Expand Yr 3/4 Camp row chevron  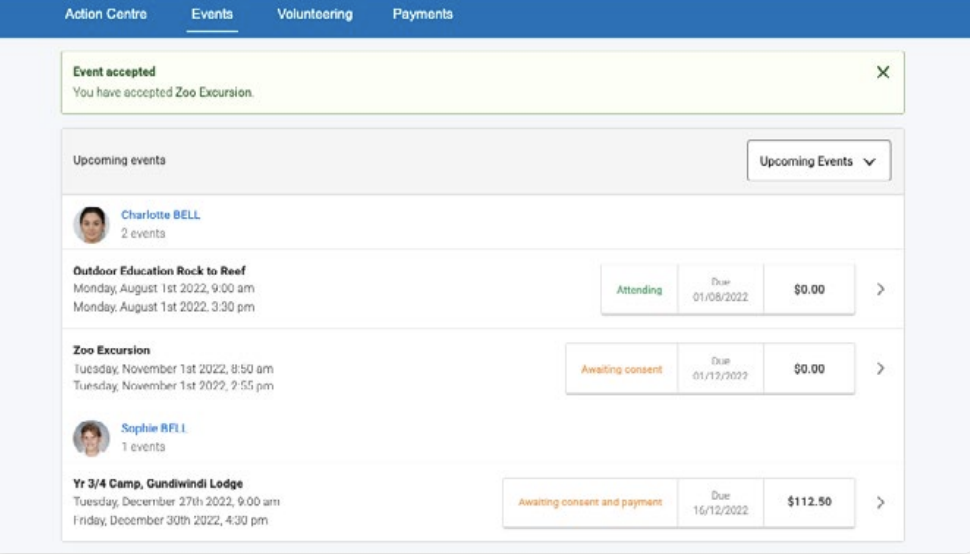[880, 502]
